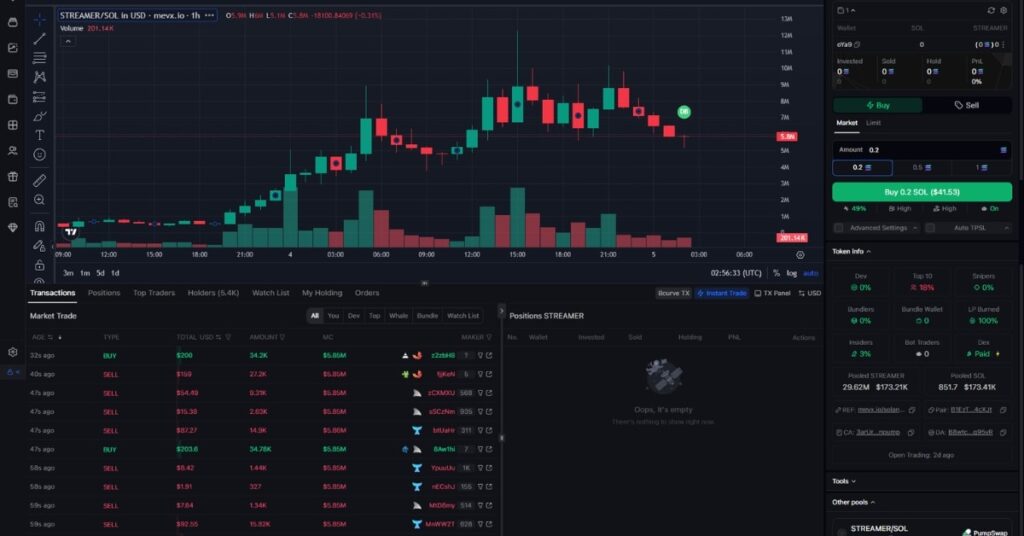1024x536 pixels.
Task: Toggle percent scale on chart
Action: click(x=776, y=273)
